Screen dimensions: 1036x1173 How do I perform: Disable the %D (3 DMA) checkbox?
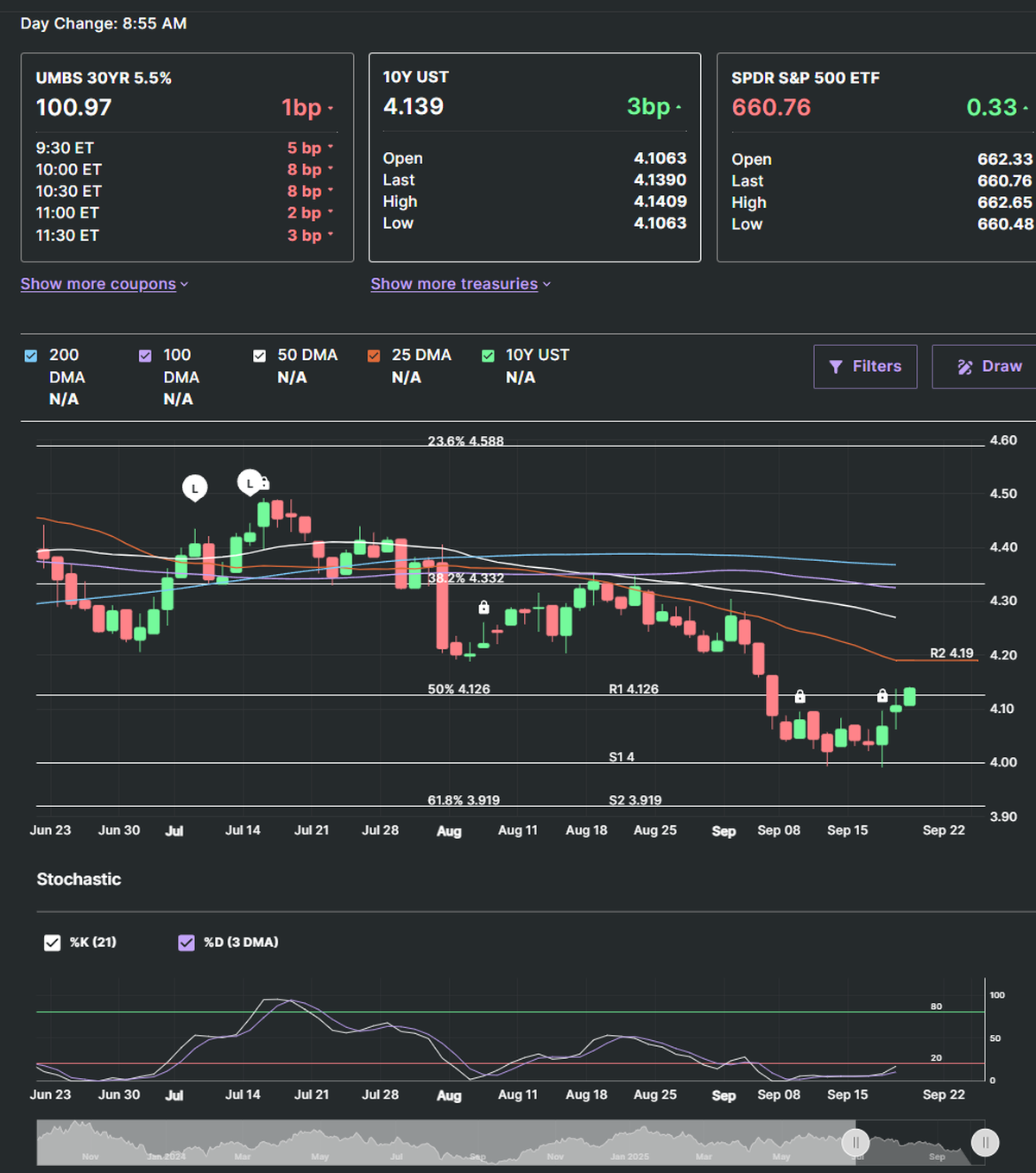tap(186, 943)
